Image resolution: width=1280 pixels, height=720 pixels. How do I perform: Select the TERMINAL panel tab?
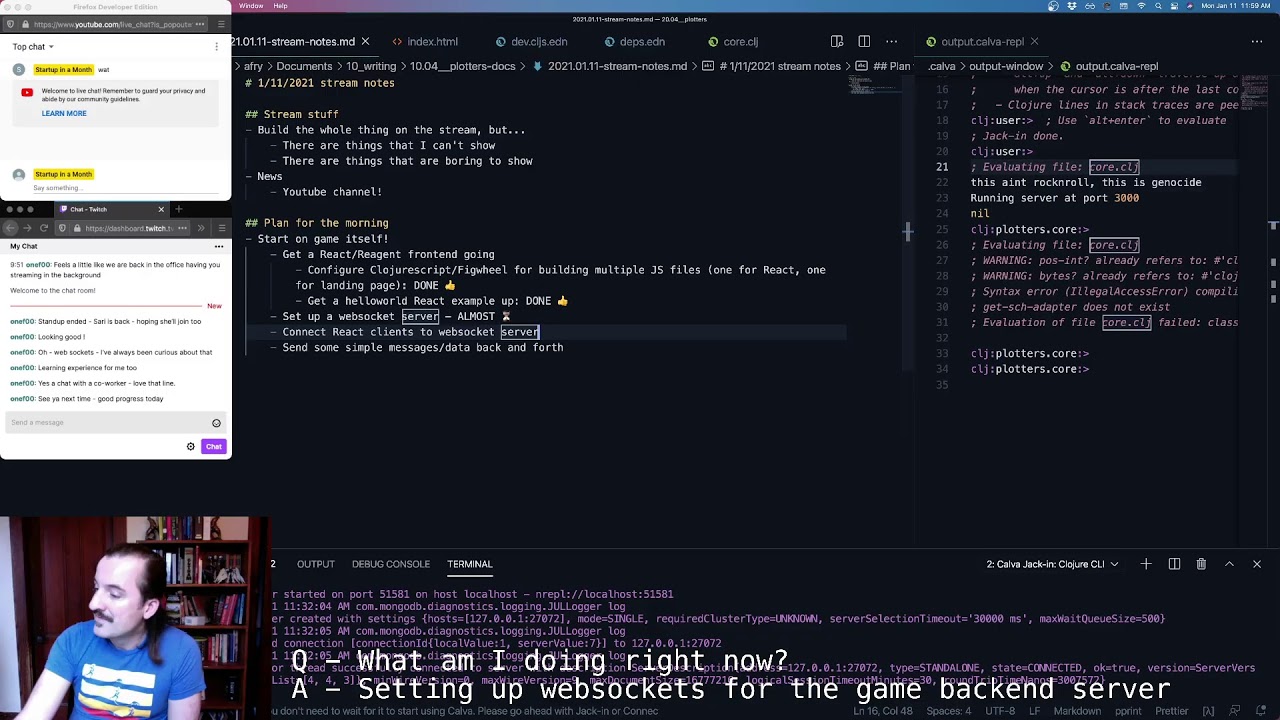[x=469, y=564]
